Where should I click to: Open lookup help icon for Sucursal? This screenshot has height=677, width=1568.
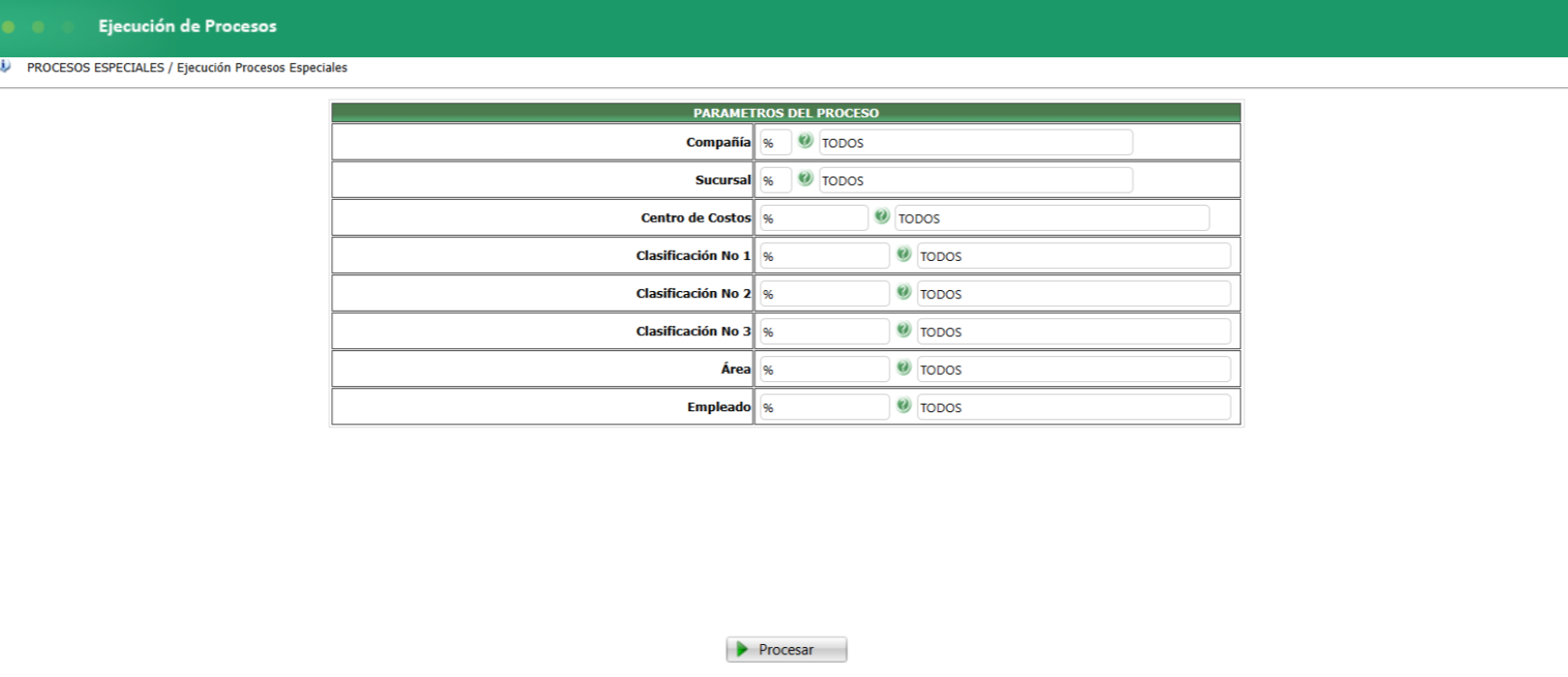(x=805, y=179)
